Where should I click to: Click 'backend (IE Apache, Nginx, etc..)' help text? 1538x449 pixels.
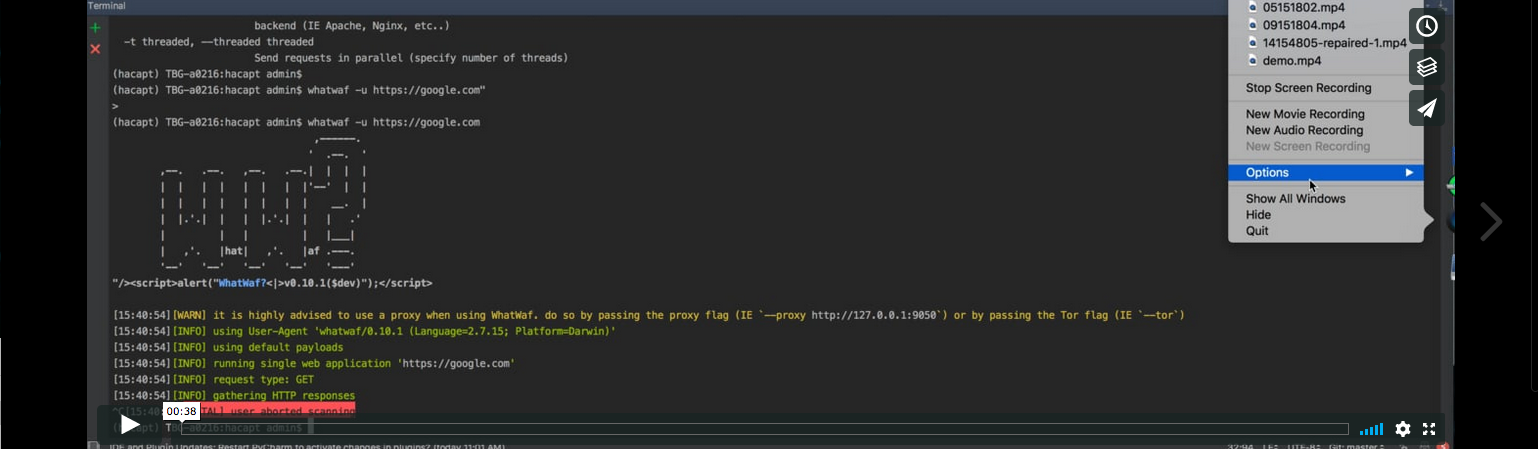click(x=352, y=26)
